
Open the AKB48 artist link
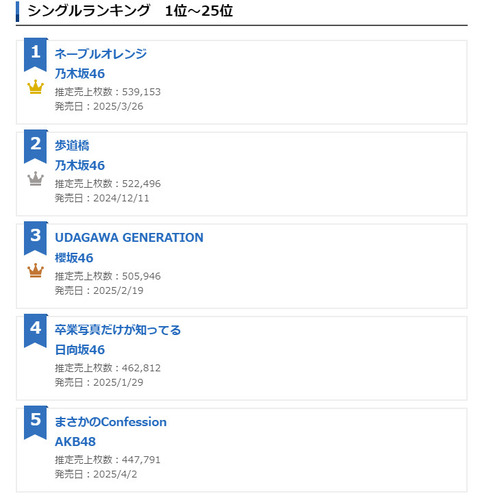pyautogui.click(x=75, y=442)
